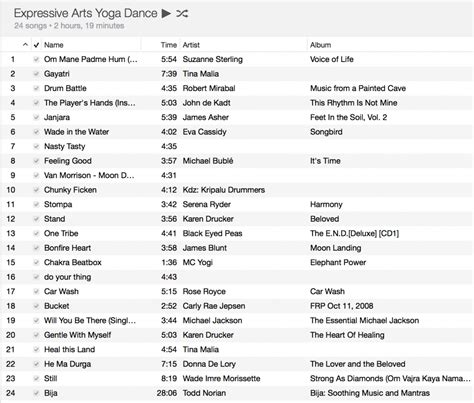Click album Feet In the Soil, Vol. 2
Screen dimensions: 474x403
[348, 117]
